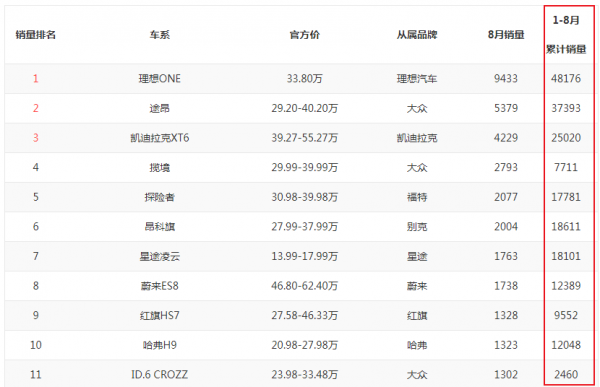Click August sales value 4229
600x387 pixels.
pos(506,138)
